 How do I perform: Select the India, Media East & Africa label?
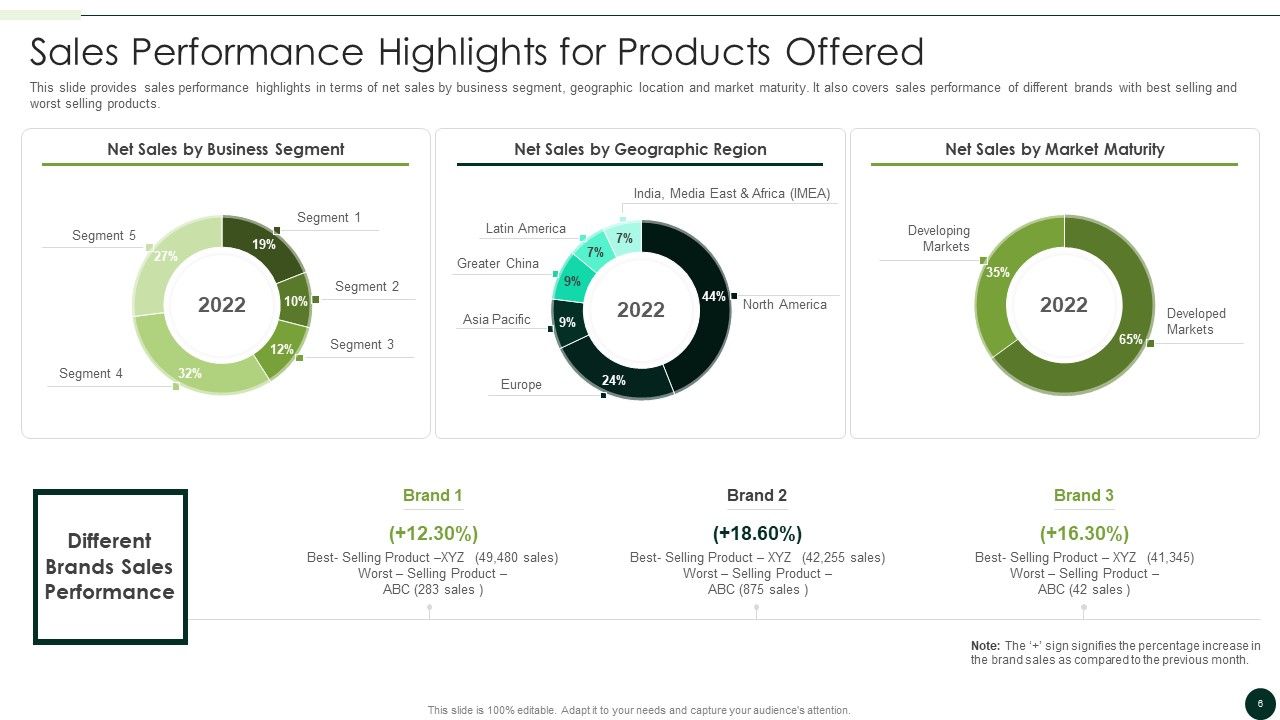[732, 193]
